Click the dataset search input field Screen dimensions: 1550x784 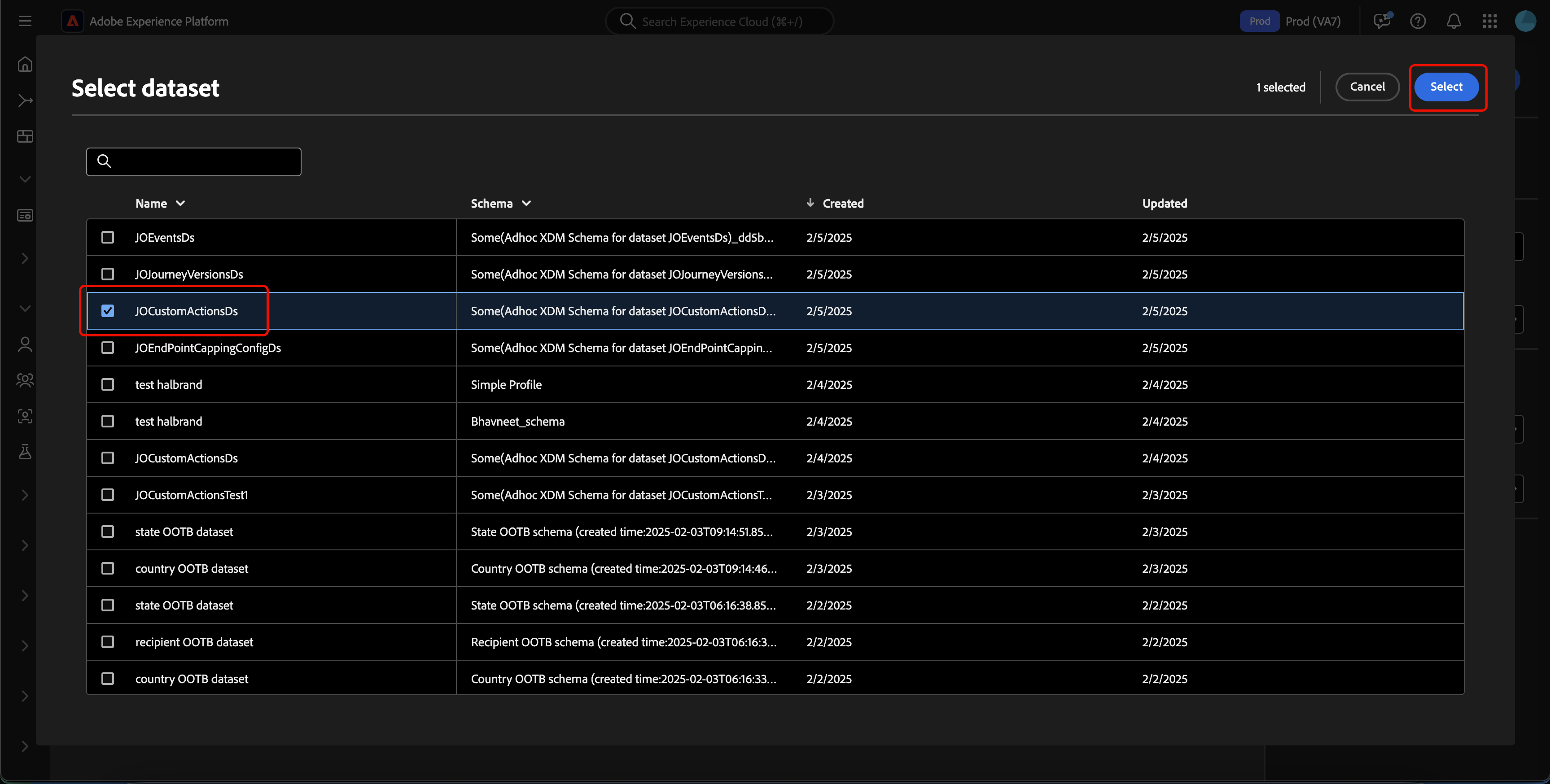[x=205, y=162]
